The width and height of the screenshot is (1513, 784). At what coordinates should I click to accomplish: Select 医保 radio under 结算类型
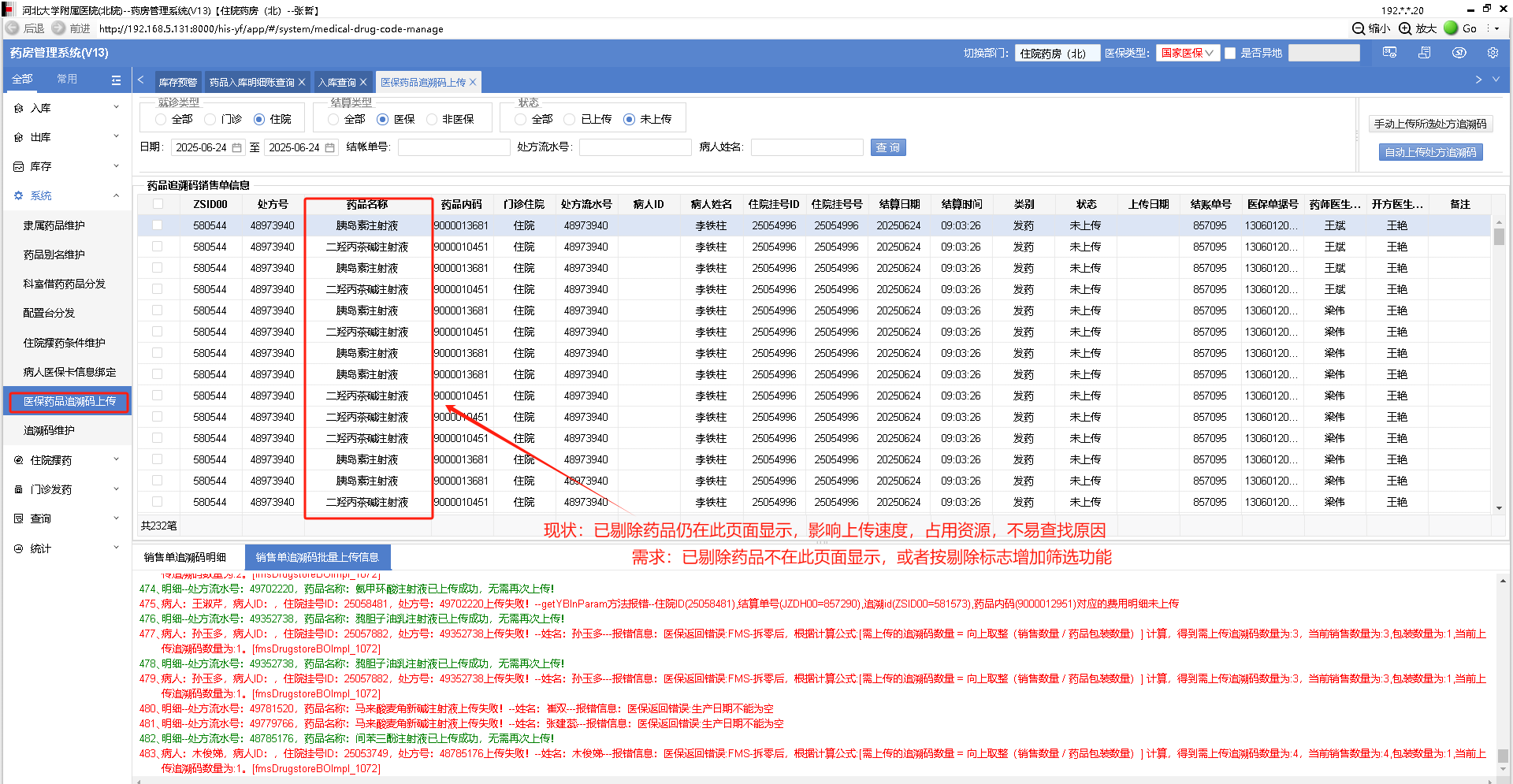383,119
